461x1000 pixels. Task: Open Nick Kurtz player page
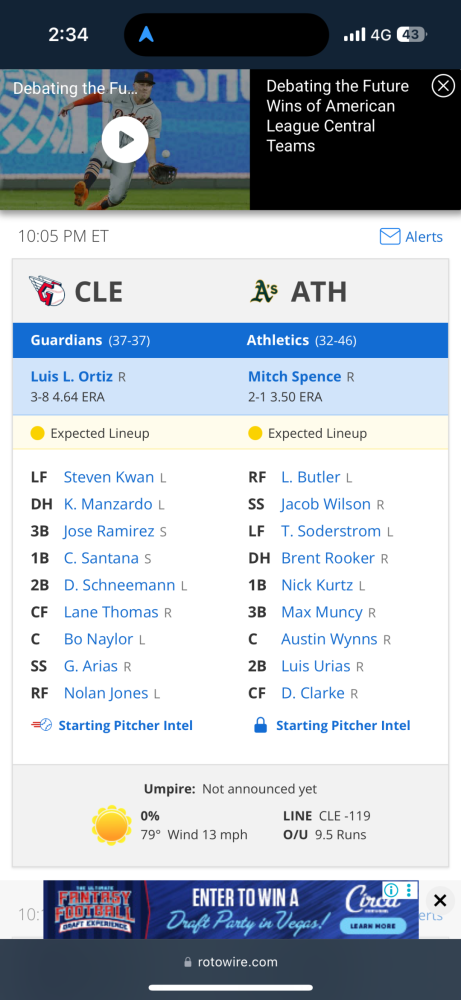[x=317, y=585]
